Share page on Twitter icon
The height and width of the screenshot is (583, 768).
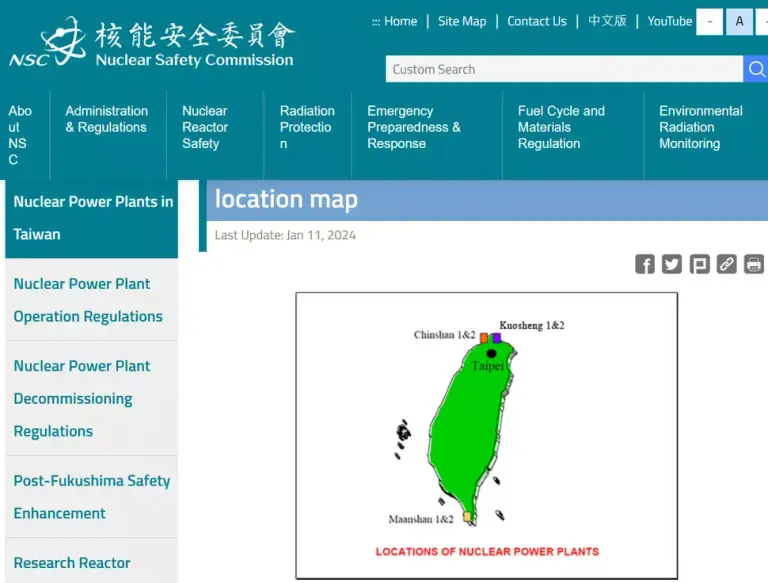click(x=672, y=264)
